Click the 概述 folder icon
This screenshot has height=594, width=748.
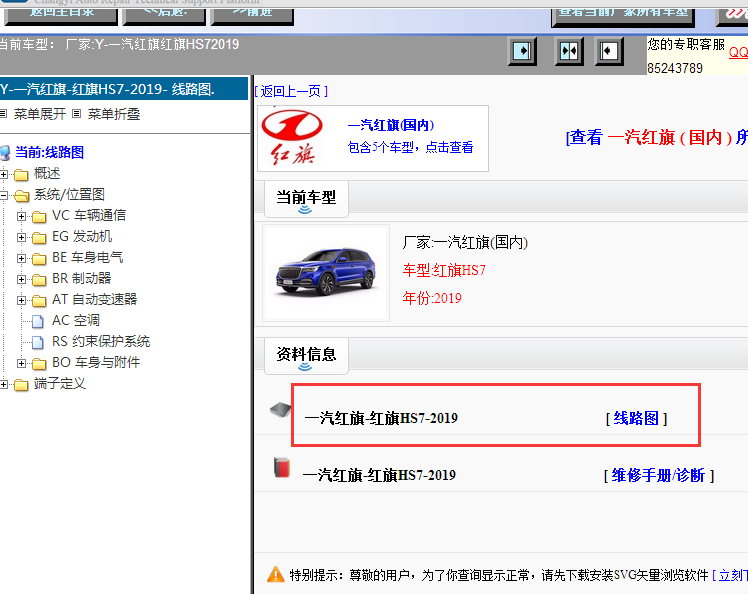coord(21,175)
